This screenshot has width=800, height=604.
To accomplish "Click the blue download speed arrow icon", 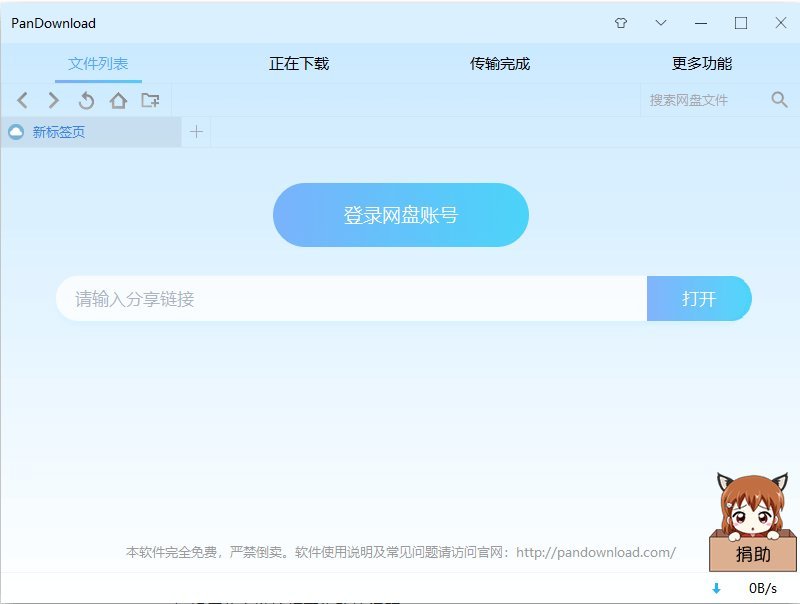I will 716,588.
